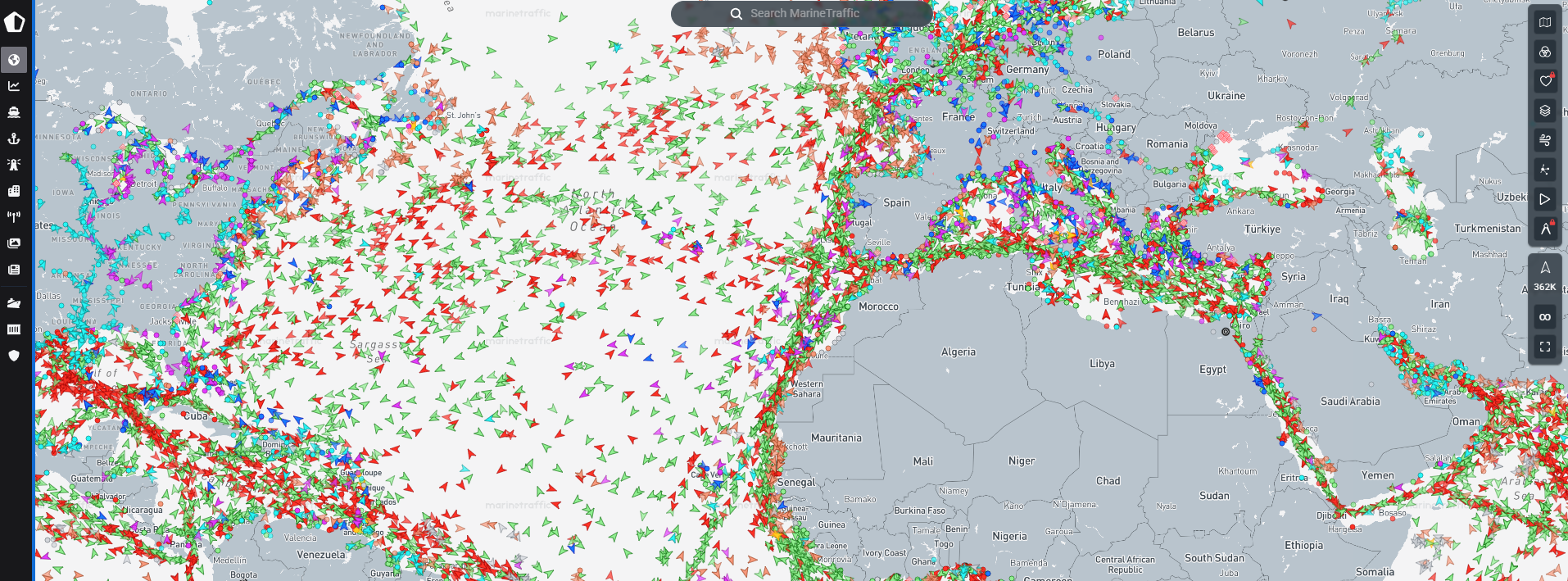Click the Turkmenistan label on map
The width and height of the screenshot is (1568, 581).
(1488, 229)
